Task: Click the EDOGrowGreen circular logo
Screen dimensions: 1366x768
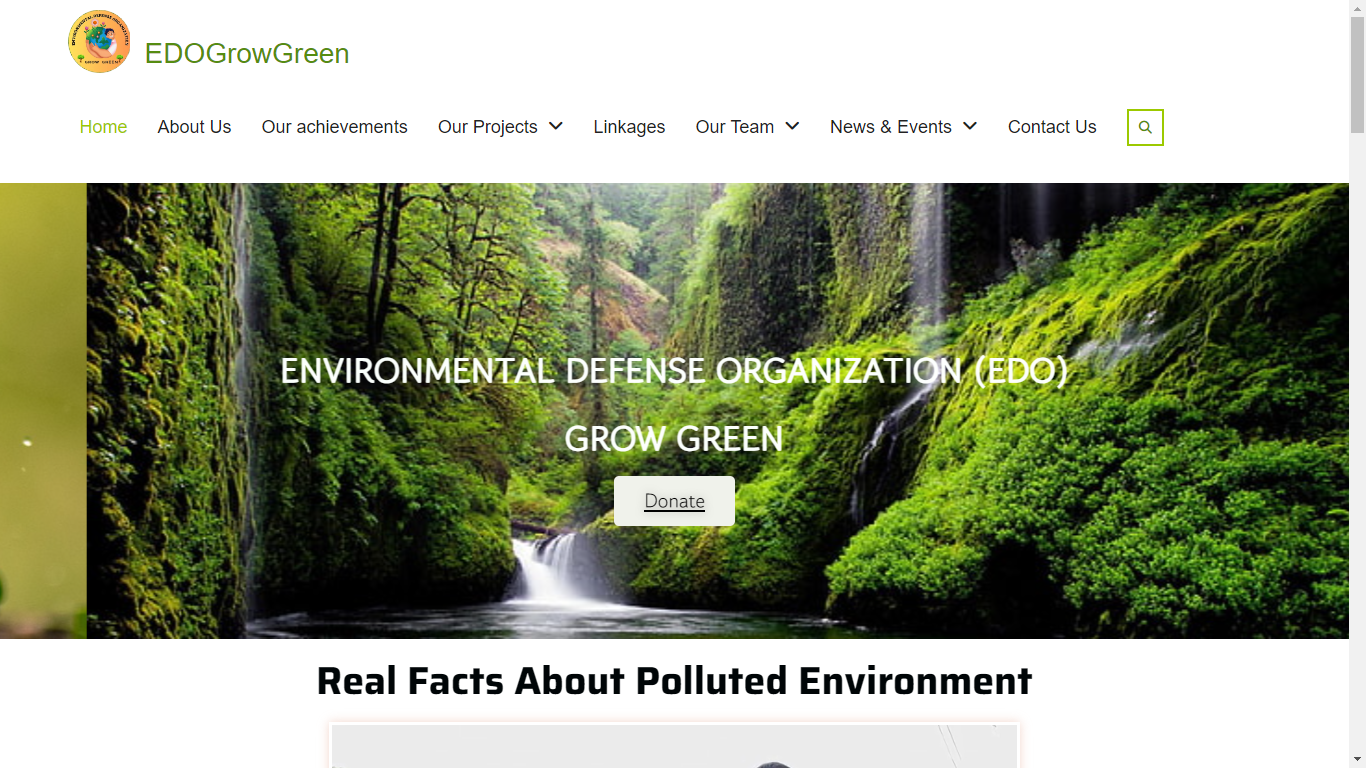Action: click(99, 41)
